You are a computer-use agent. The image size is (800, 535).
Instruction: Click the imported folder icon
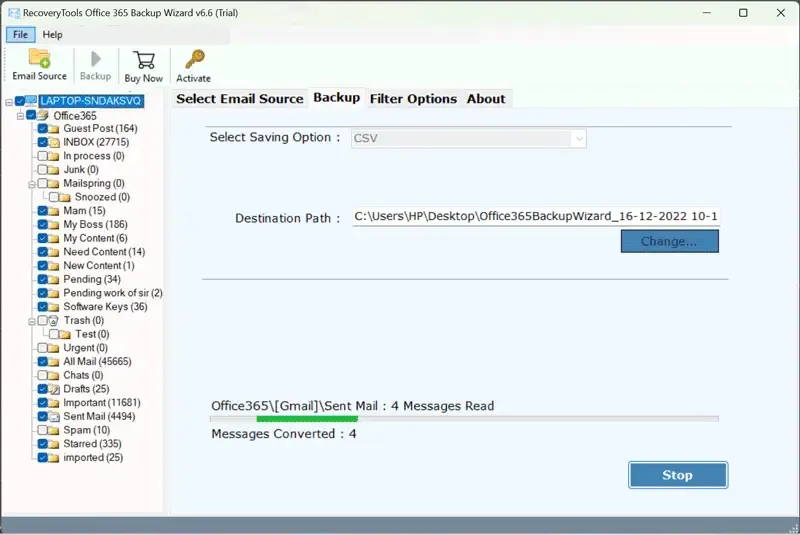54,458
